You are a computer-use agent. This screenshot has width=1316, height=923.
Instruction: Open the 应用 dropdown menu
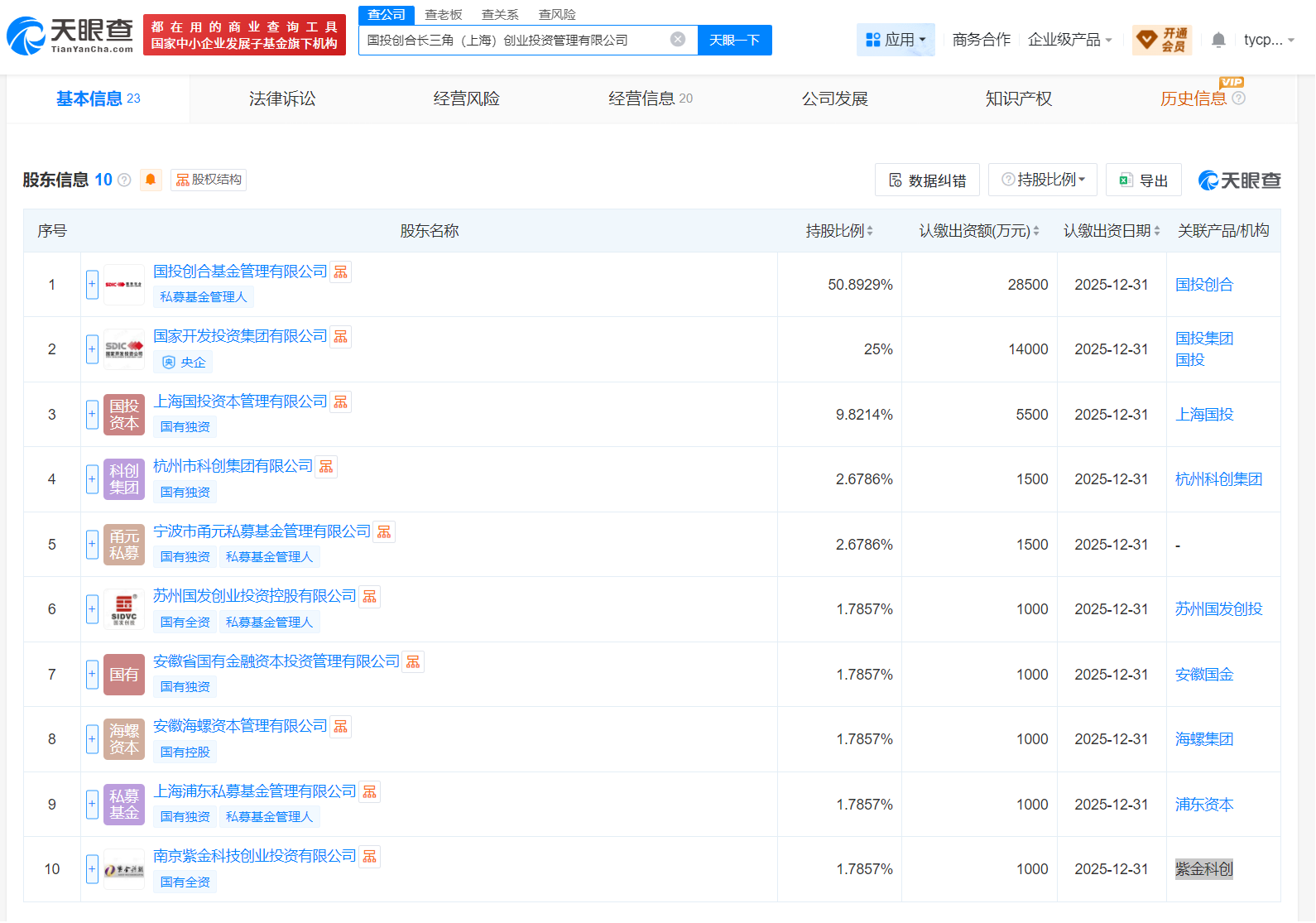coord(896,40)
